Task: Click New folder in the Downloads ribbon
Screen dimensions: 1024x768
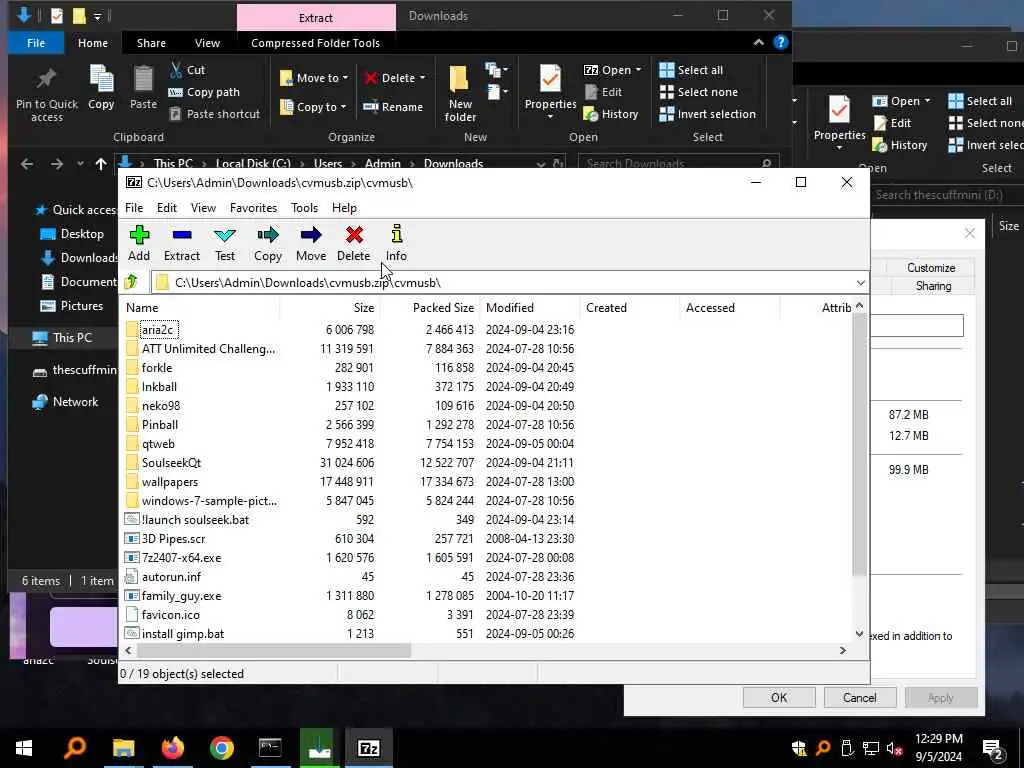Action: point(460,94)
